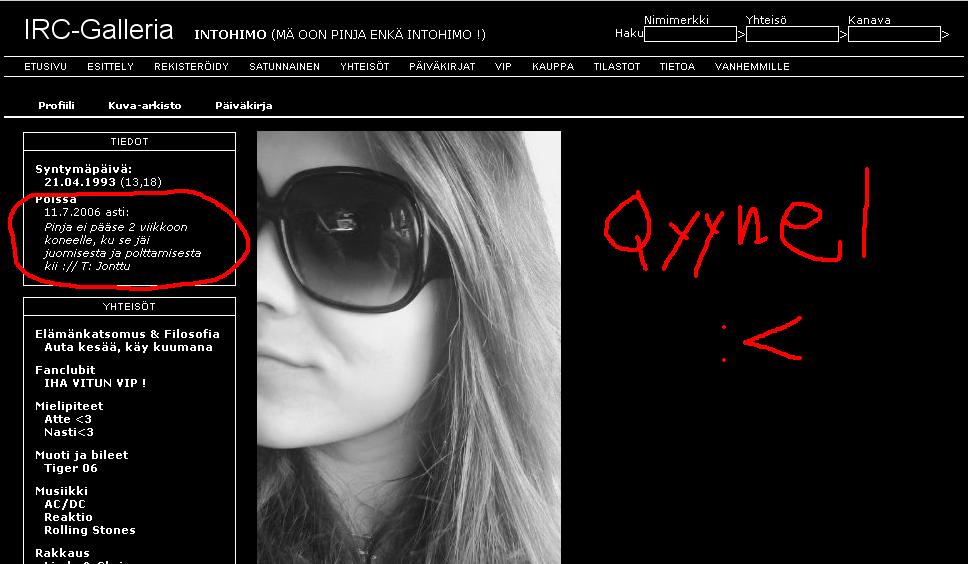This screenshot has height=564, width=968.
Task: Open the Tiger 06 community link
Action: [x=71, y=468]
